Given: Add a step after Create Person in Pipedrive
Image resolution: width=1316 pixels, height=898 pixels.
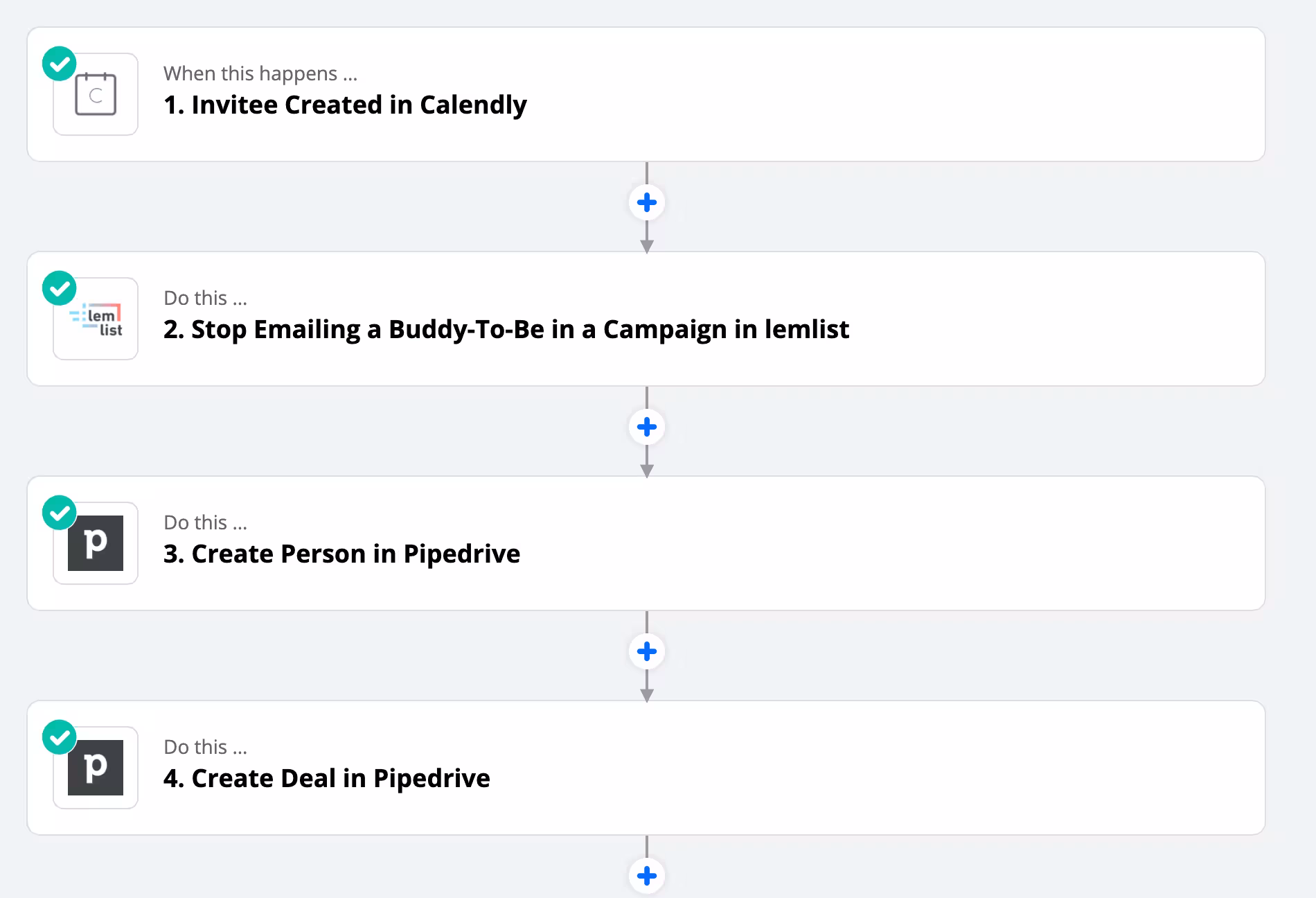Looking at the screenshot, I should [647, 651].
